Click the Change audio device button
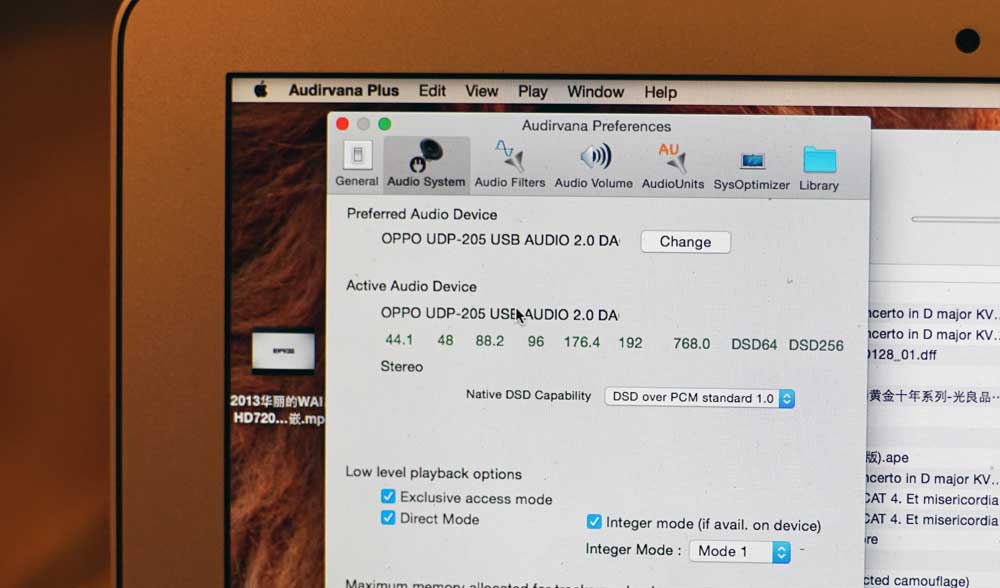 pyautogui.click(x=686, y=242)
